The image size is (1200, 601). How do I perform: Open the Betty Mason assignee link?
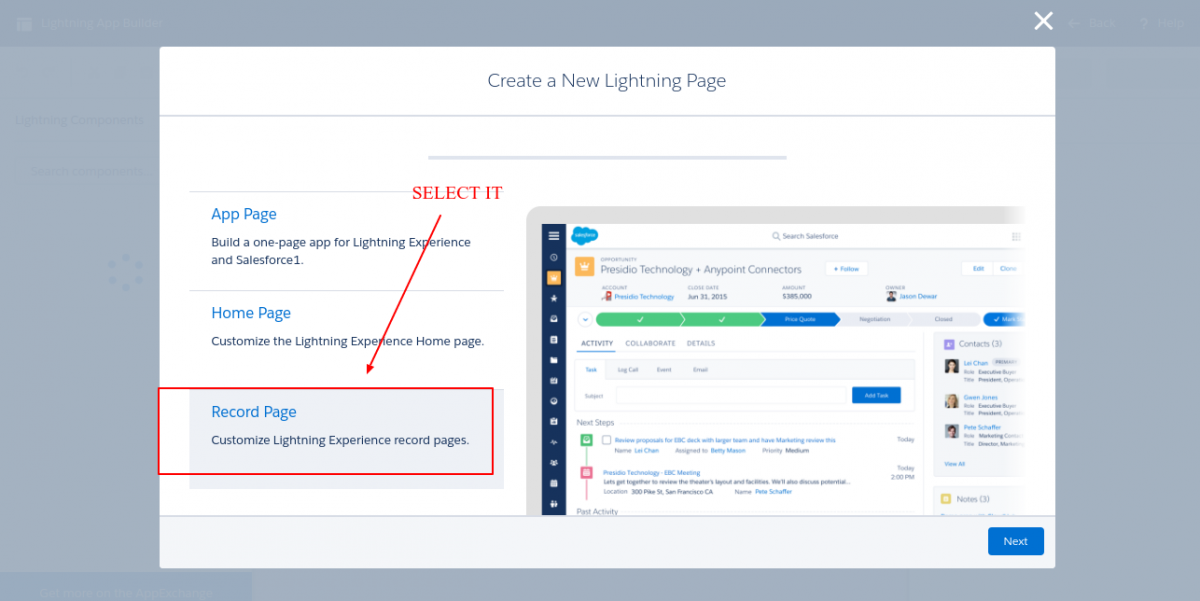point(726,450)
